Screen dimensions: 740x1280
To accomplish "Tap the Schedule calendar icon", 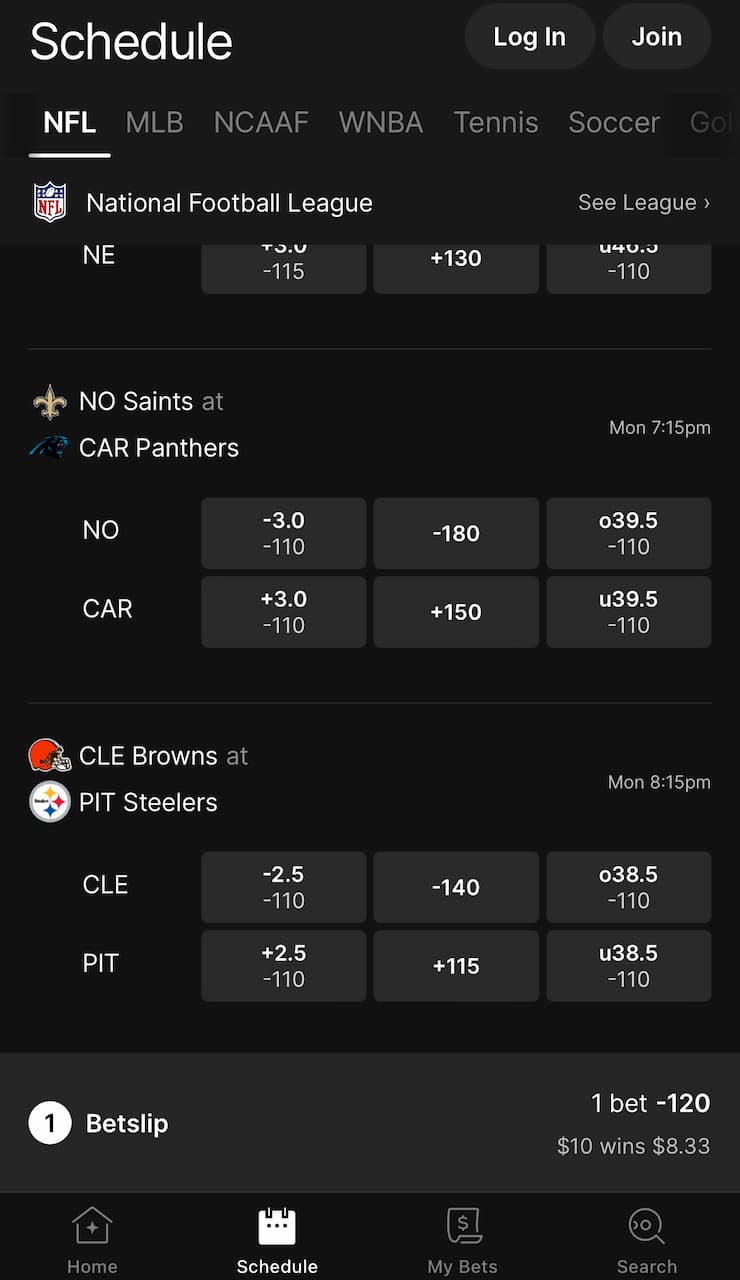I will (277, 1226).
